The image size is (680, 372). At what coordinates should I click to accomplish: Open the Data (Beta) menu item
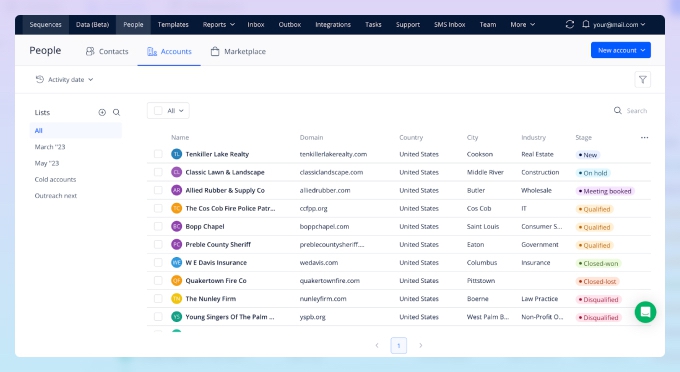(x=92, y=25)
